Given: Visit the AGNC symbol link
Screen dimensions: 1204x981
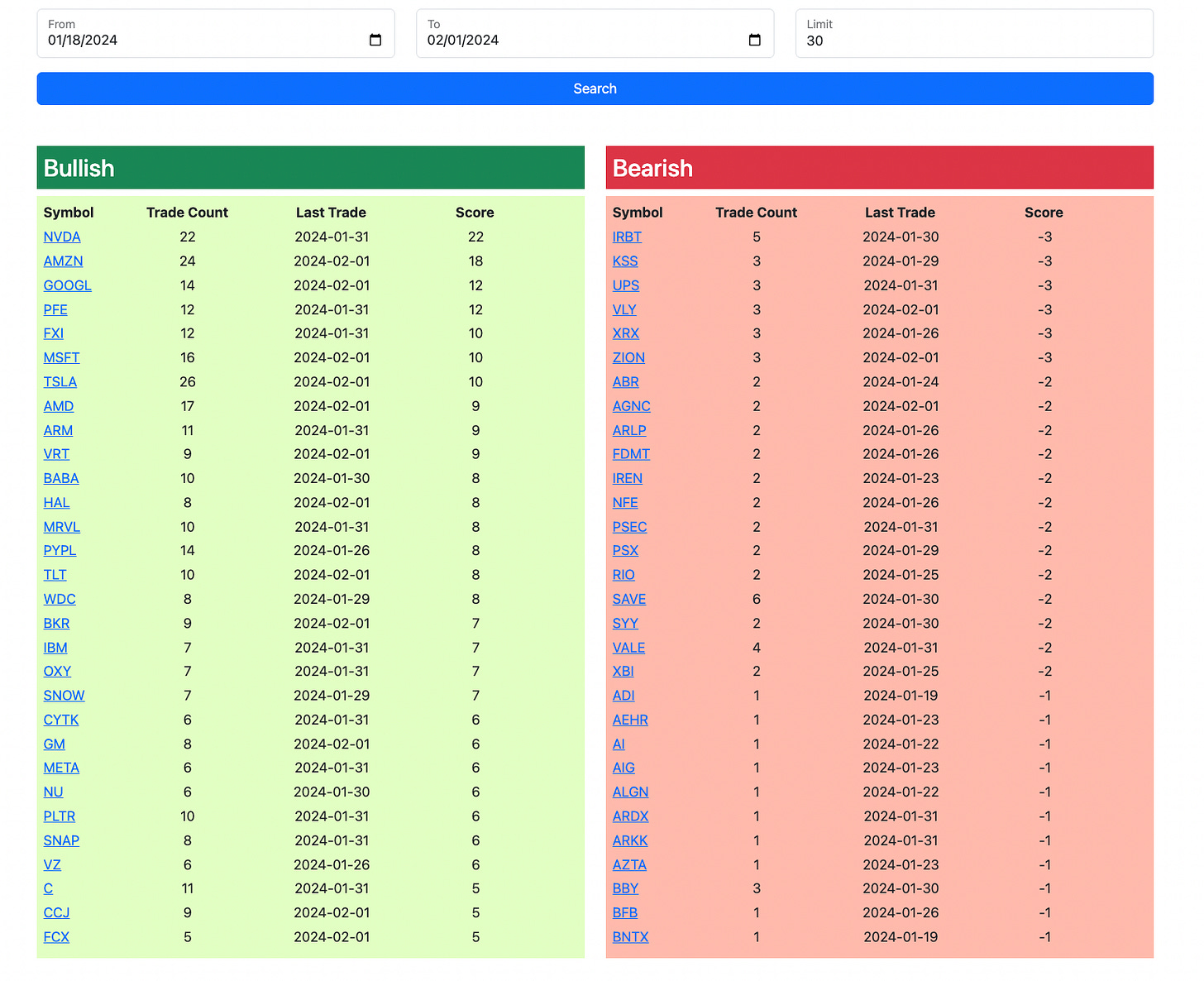Looking at the screenshot, I should [x=632, y=406].
